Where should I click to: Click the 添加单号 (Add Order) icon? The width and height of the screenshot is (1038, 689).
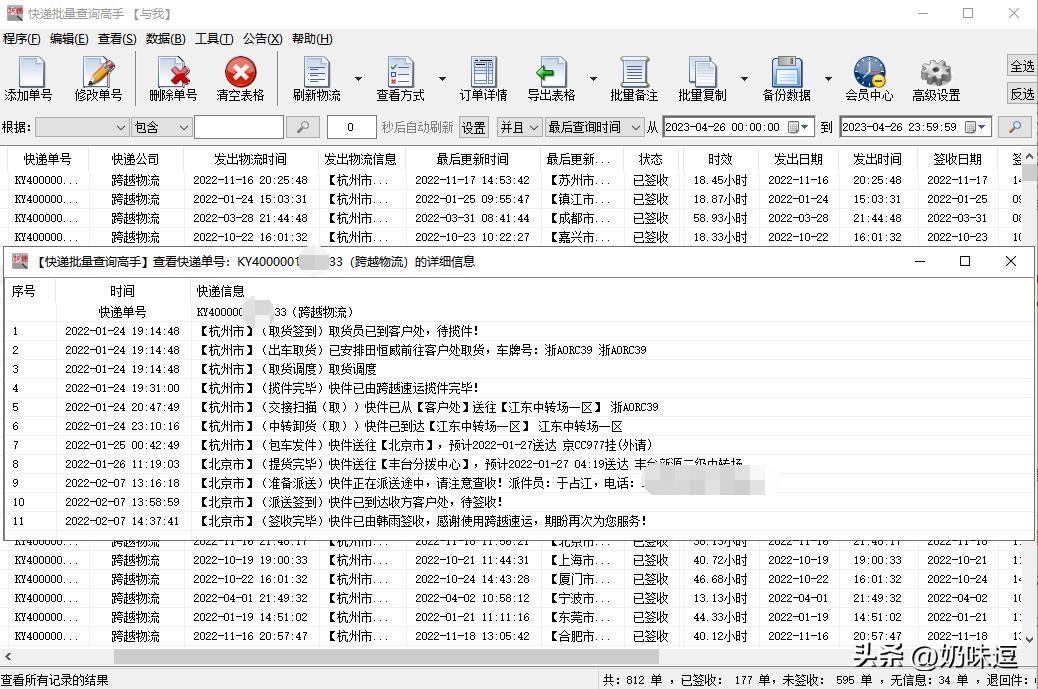30,76
